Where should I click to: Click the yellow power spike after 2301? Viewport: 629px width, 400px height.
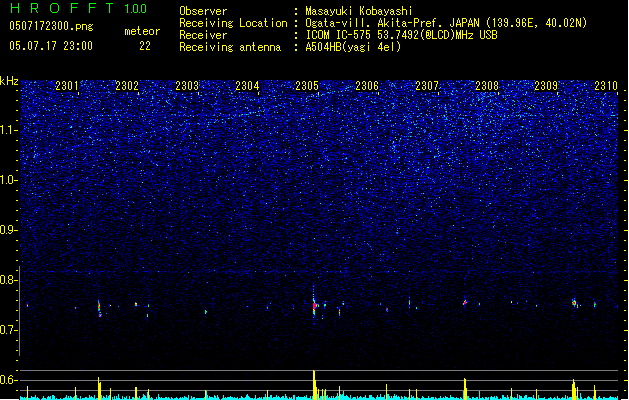tap(99, 388)
